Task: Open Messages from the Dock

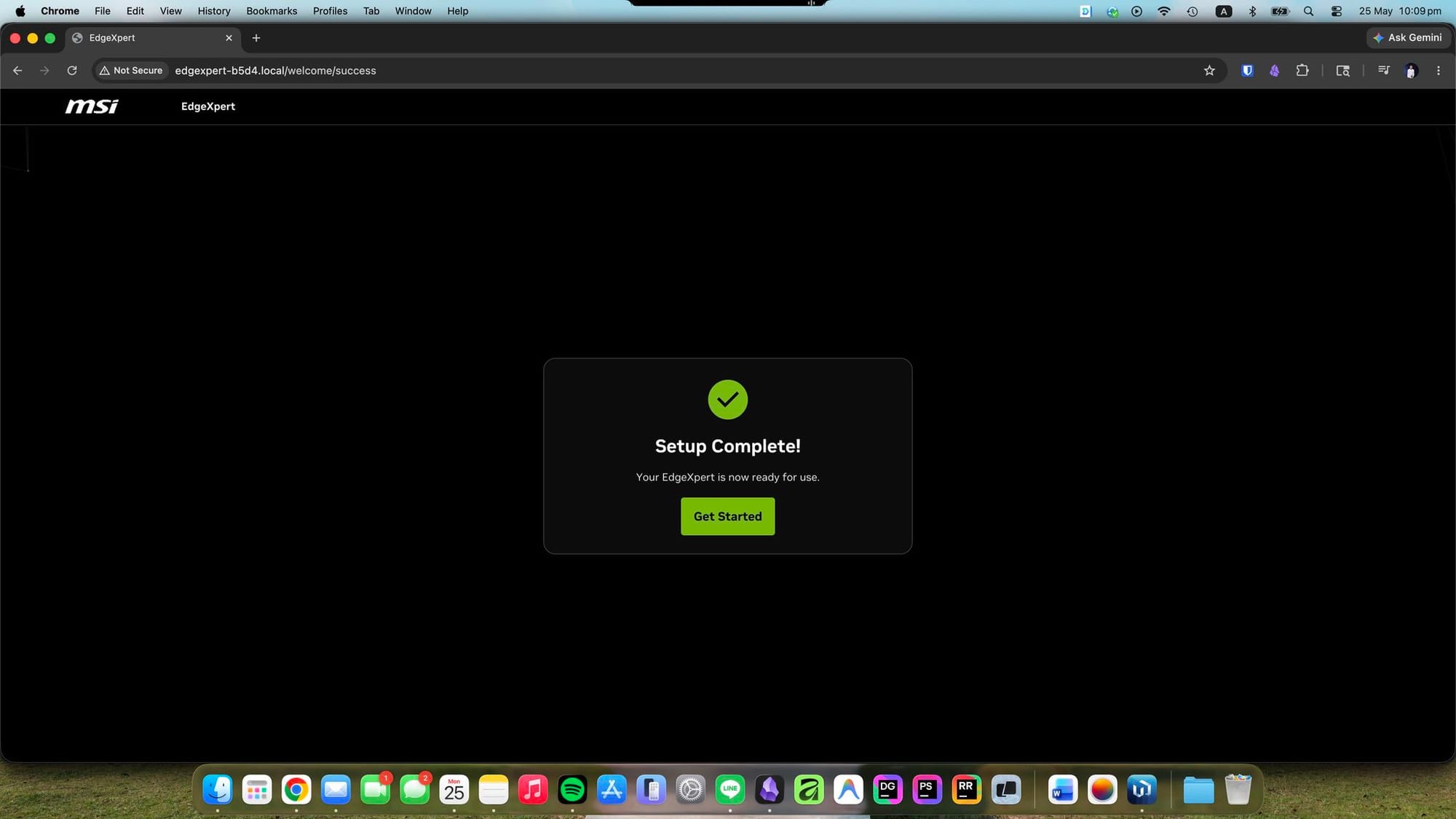Action: pyautogui.click(x=415, y=789)
